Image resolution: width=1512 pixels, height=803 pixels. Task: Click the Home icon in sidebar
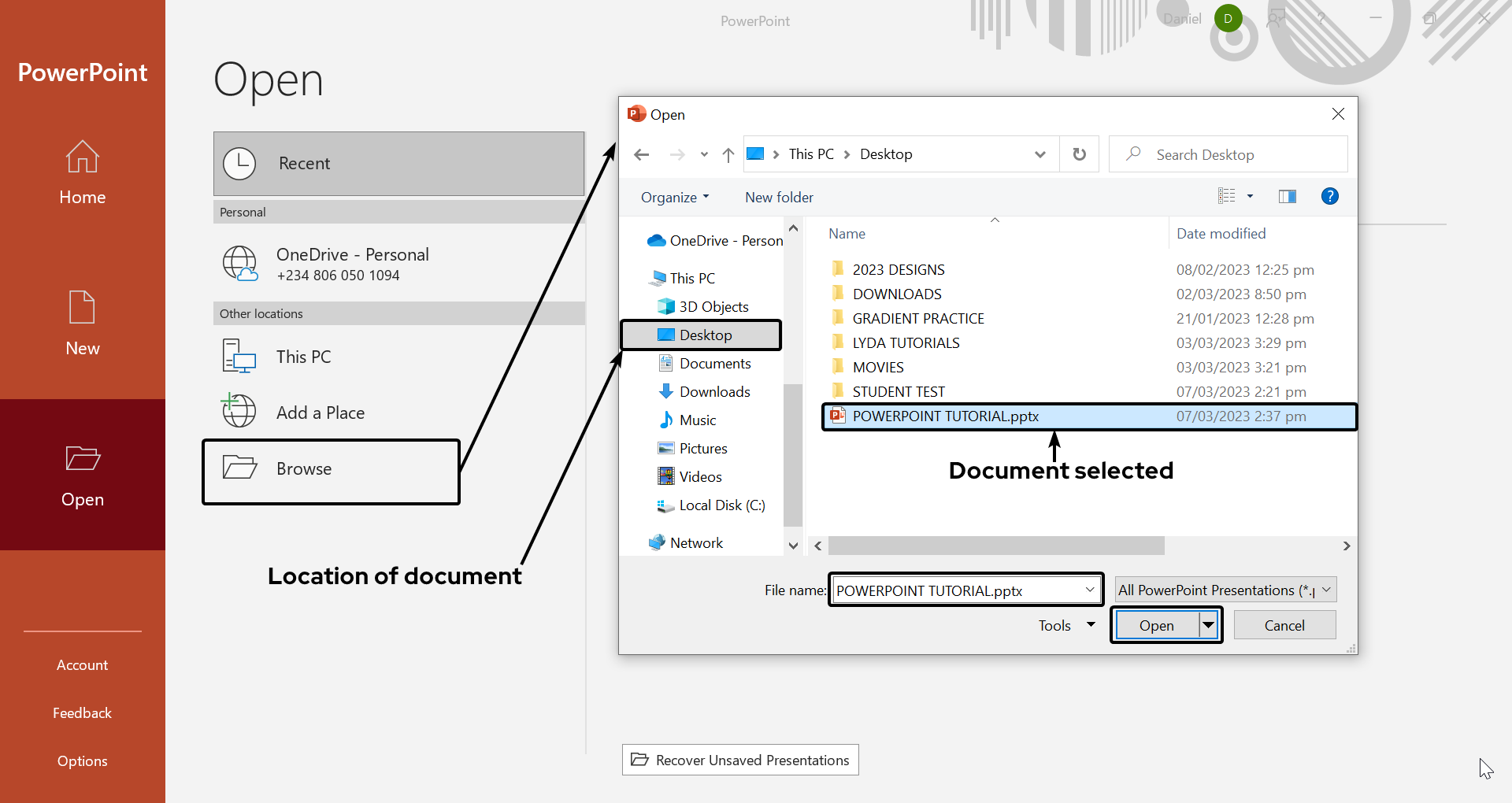(82, 157)
